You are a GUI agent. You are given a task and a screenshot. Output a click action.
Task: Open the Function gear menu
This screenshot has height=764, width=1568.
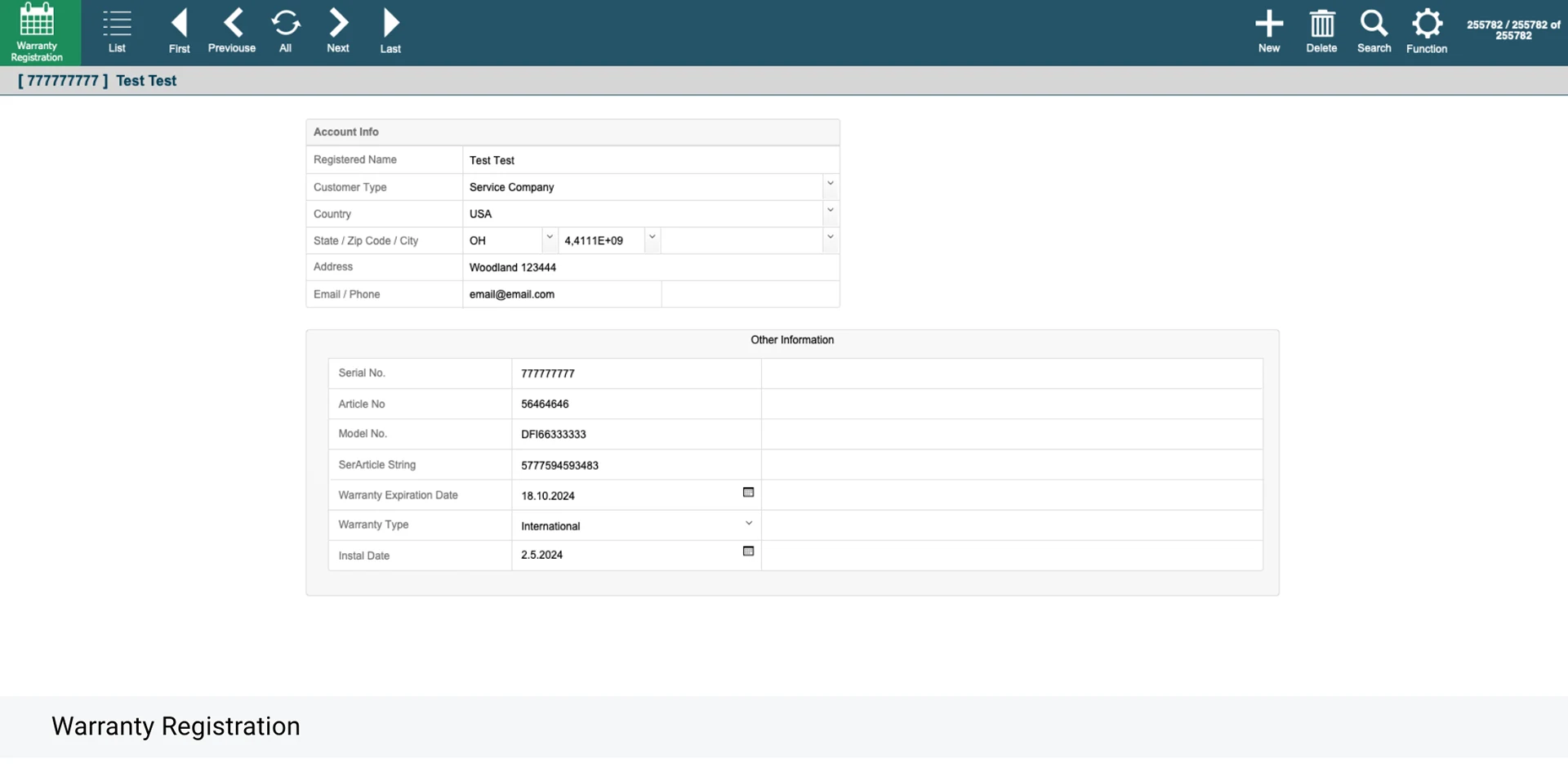click(x=1427, y=32)
